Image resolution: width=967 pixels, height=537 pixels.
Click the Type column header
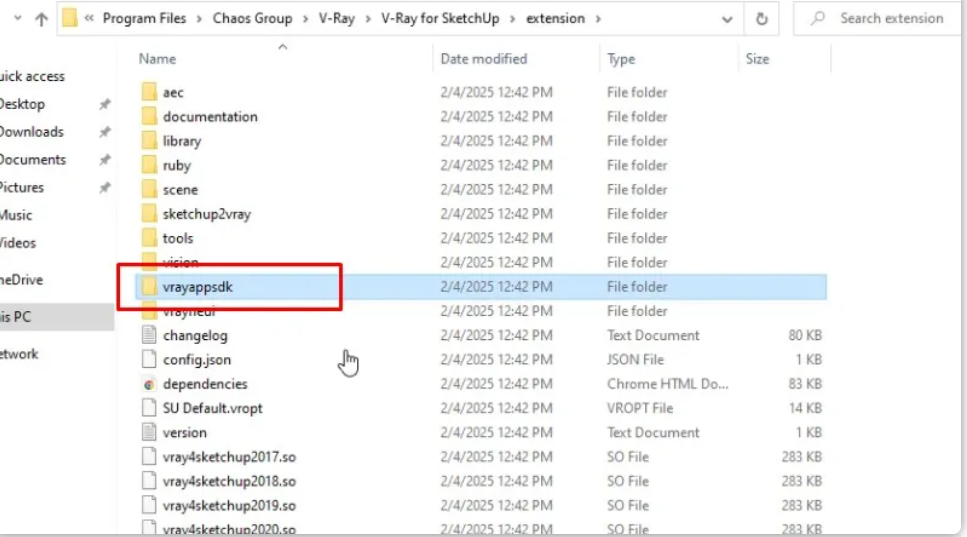[x=621, y=59]
